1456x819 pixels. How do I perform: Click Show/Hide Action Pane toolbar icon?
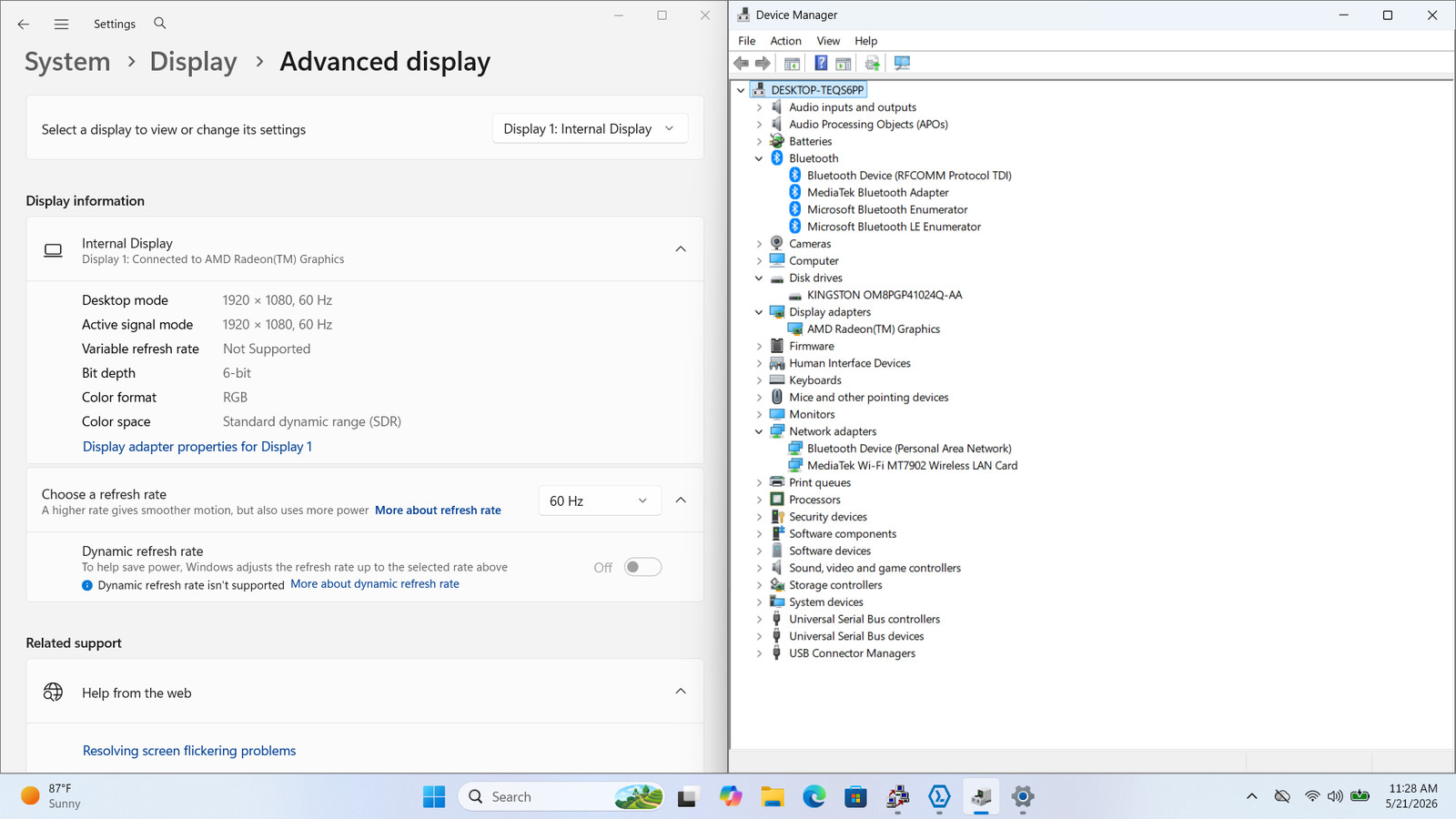point(844,63)
